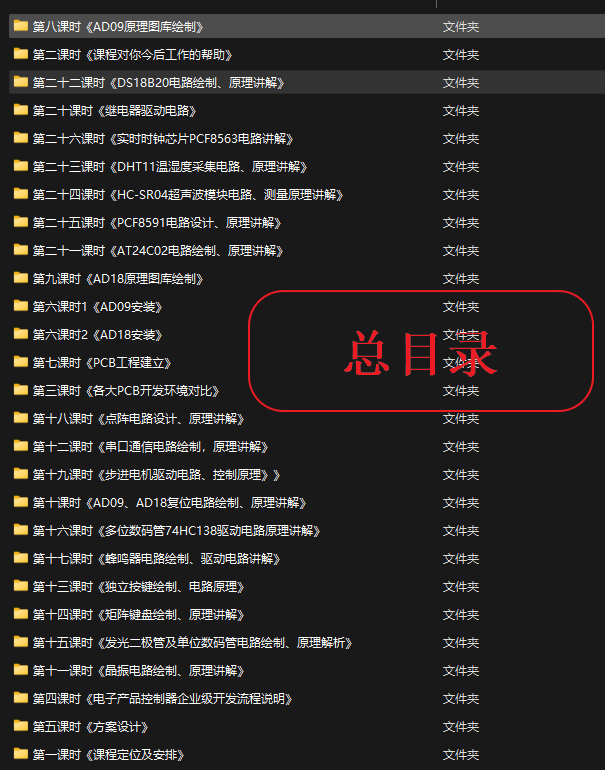This screenshot has width=605, height=770.
Task: Click folder icon of 第二十三课时 DHT11温湿度采集电路
Action: pos(21,166)
